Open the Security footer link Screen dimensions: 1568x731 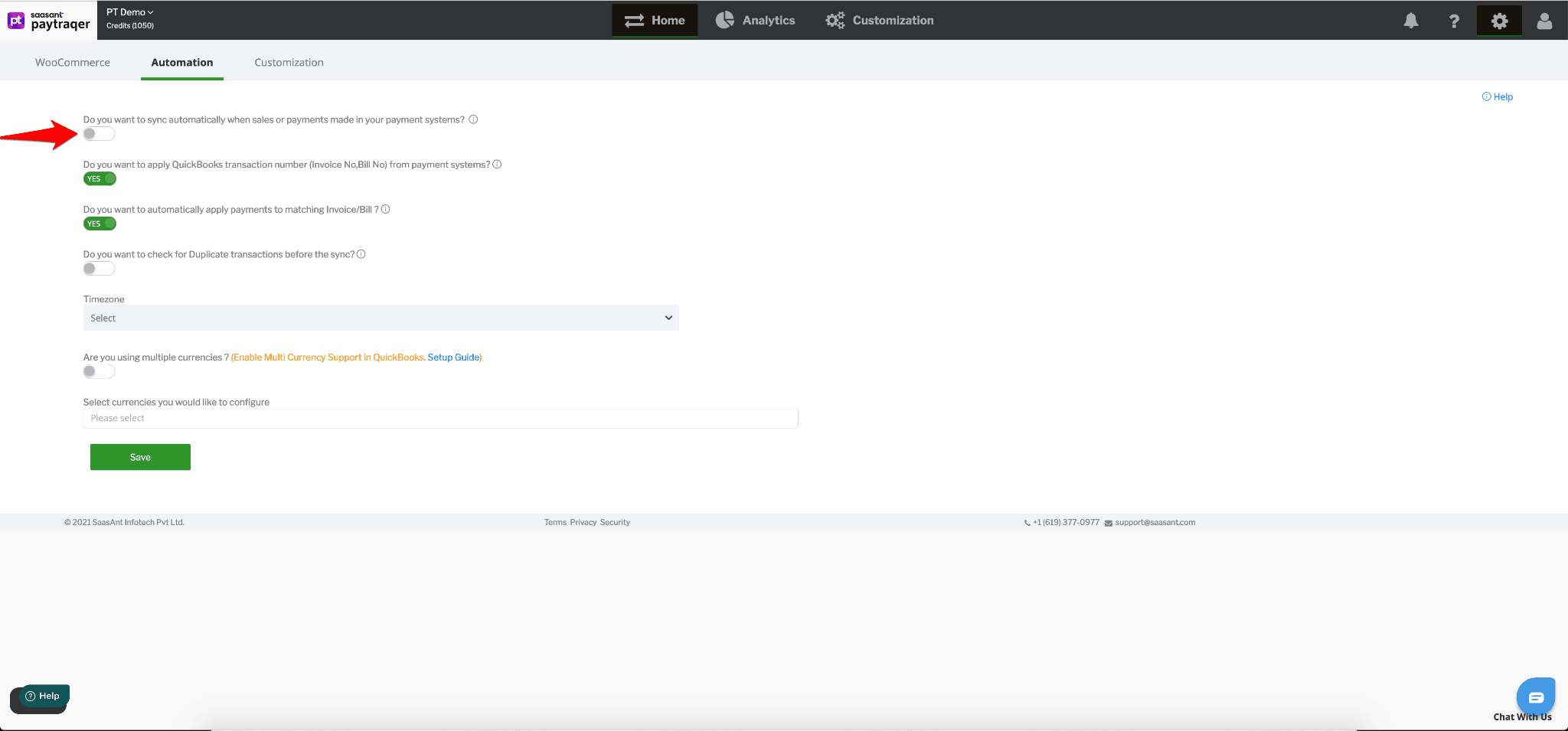[615, 523]
